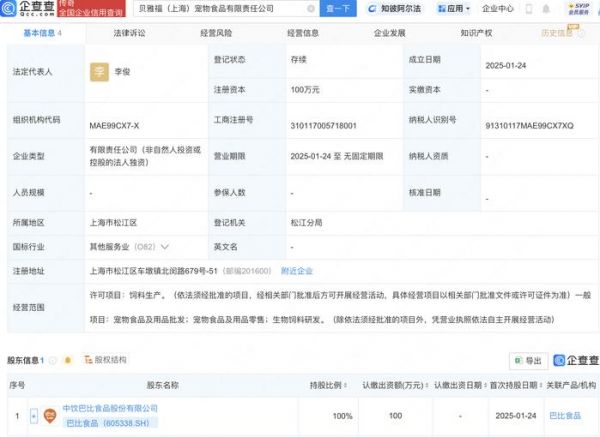
Task: Switch to the 法律诉讼 tab
Action: point(129,33)
